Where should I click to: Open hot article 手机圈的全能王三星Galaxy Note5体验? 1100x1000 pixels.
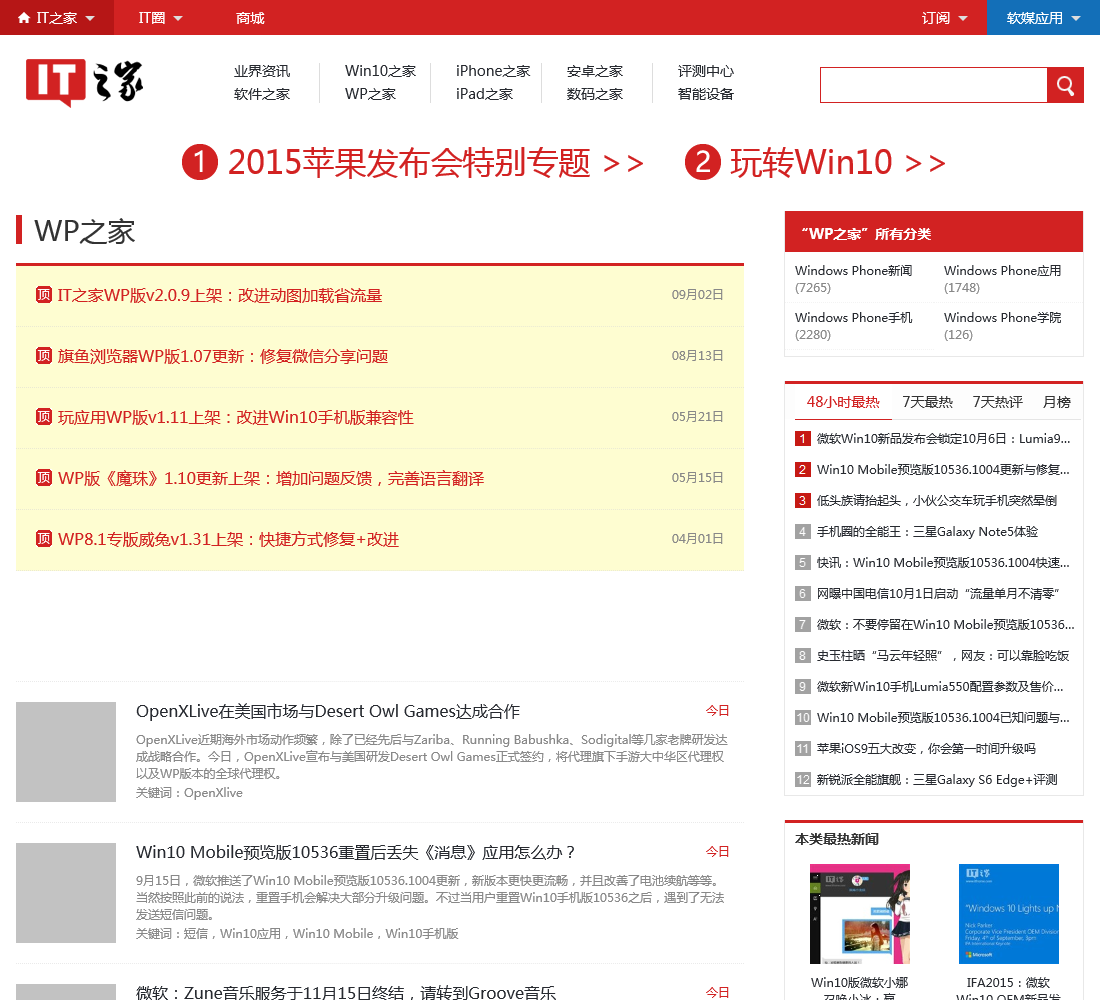point(927,531)
